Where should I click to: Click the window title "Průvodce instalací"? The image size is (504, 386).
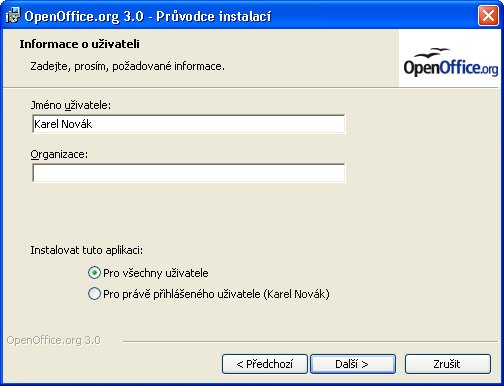[214, 16]
